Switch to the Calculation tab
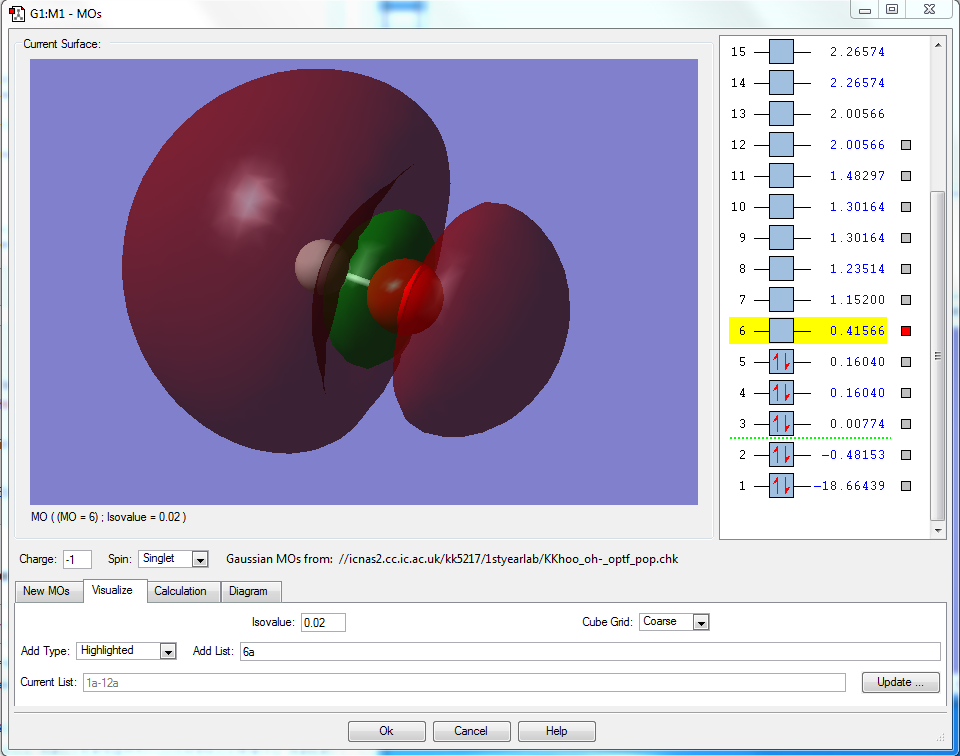Image resolution: width=960 pixels, height=756 pixels. [x=180, y=591]
